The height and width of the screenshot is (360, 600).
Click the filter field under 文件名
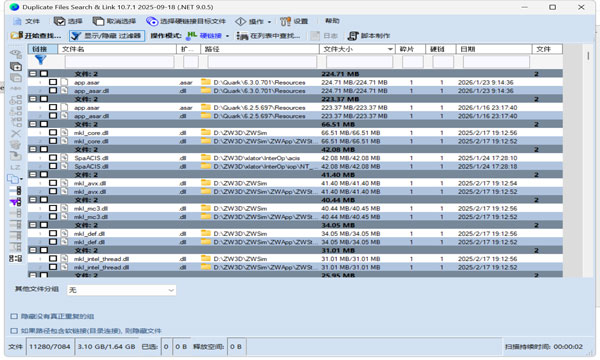pyautogui.click(x=119, y=62)
